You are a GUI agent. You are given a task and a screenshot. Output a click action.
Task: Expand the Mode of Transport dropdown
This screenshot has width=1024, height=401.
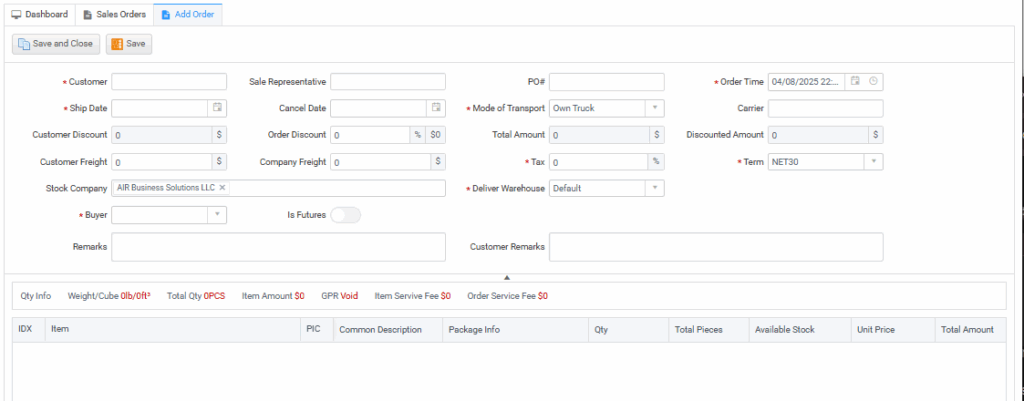pyautogui.click(x=654, y=108)
